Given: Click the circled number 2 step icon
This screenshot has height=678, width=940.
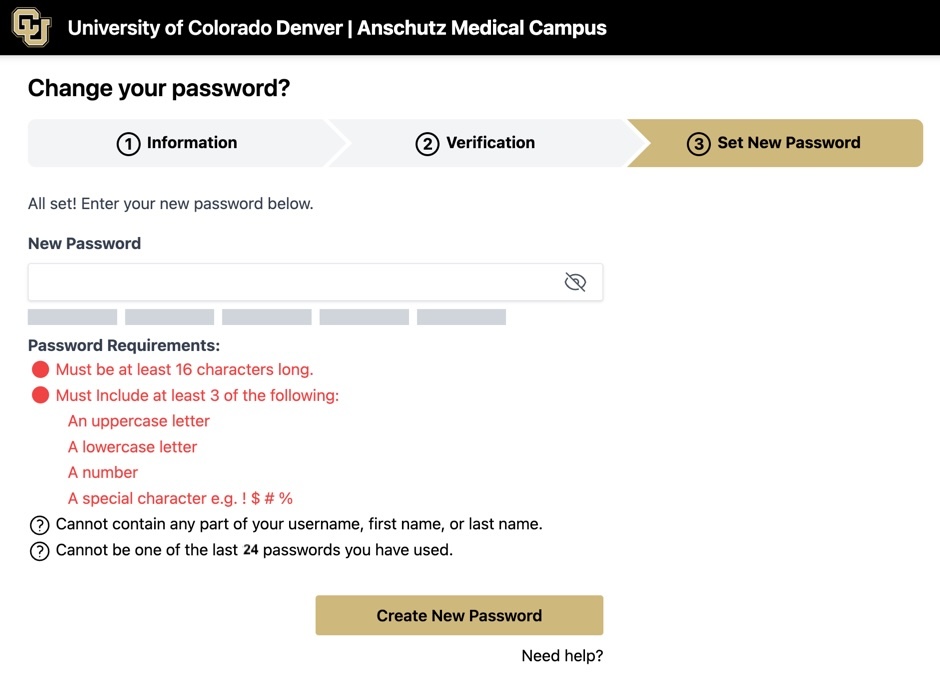Looking at the screenshot, I should point(427,144).
